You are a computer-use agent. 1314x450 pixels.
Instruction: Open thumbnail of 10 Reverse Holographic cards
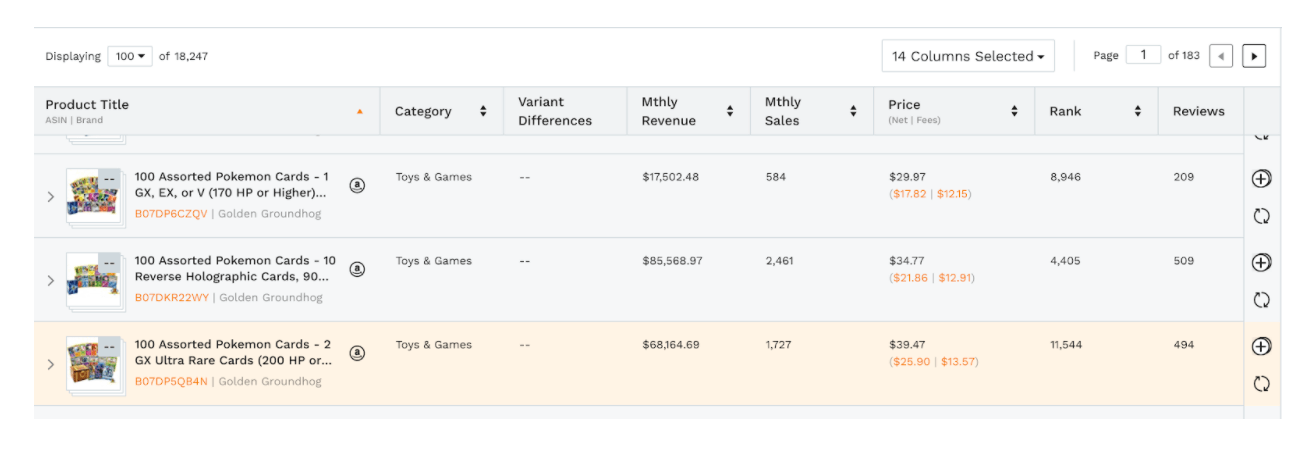[x=95, y=280]
